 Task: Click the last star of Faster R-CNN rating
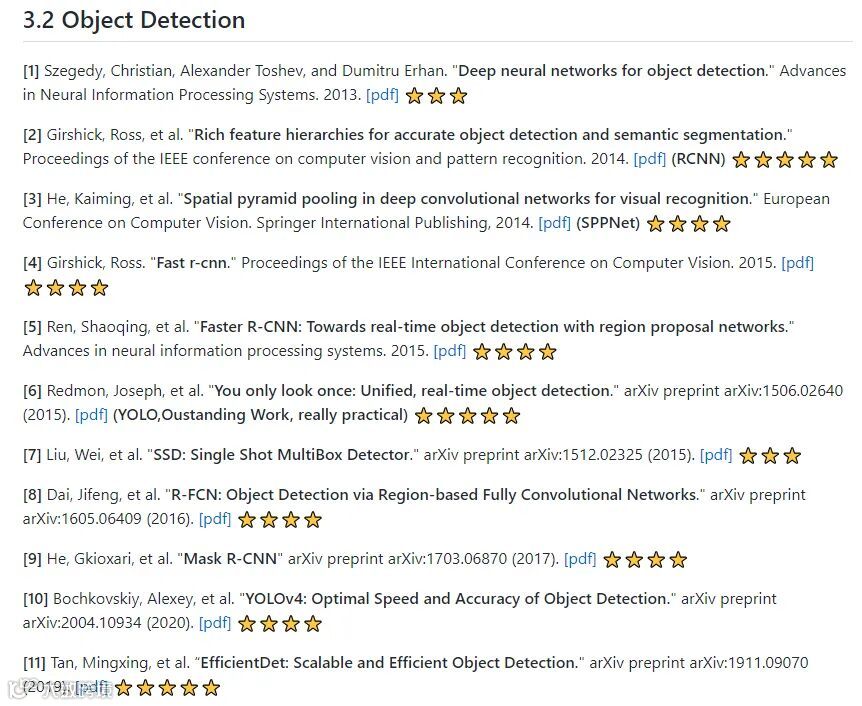(548, 352)
